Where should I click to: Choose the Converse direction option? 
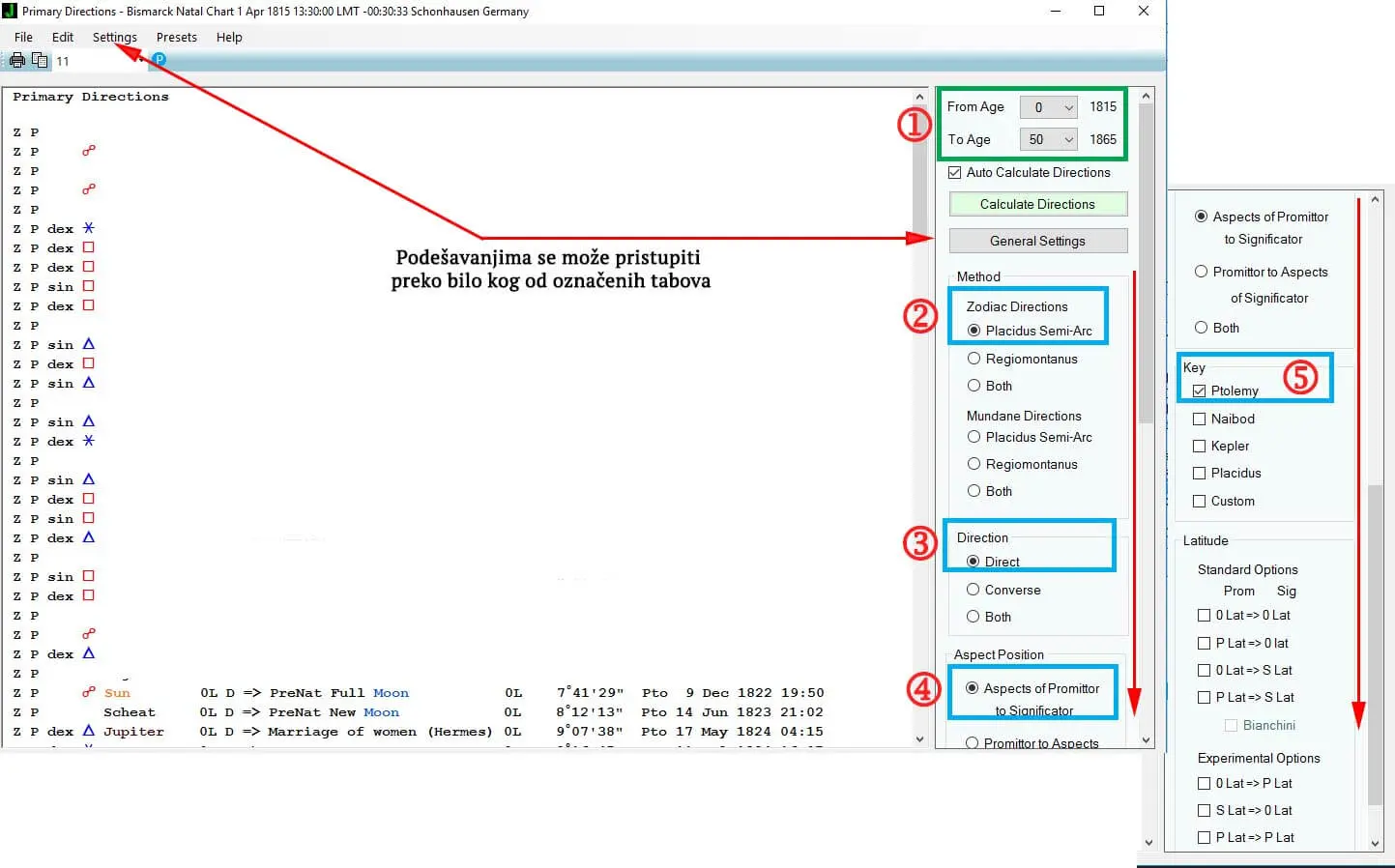974,590
